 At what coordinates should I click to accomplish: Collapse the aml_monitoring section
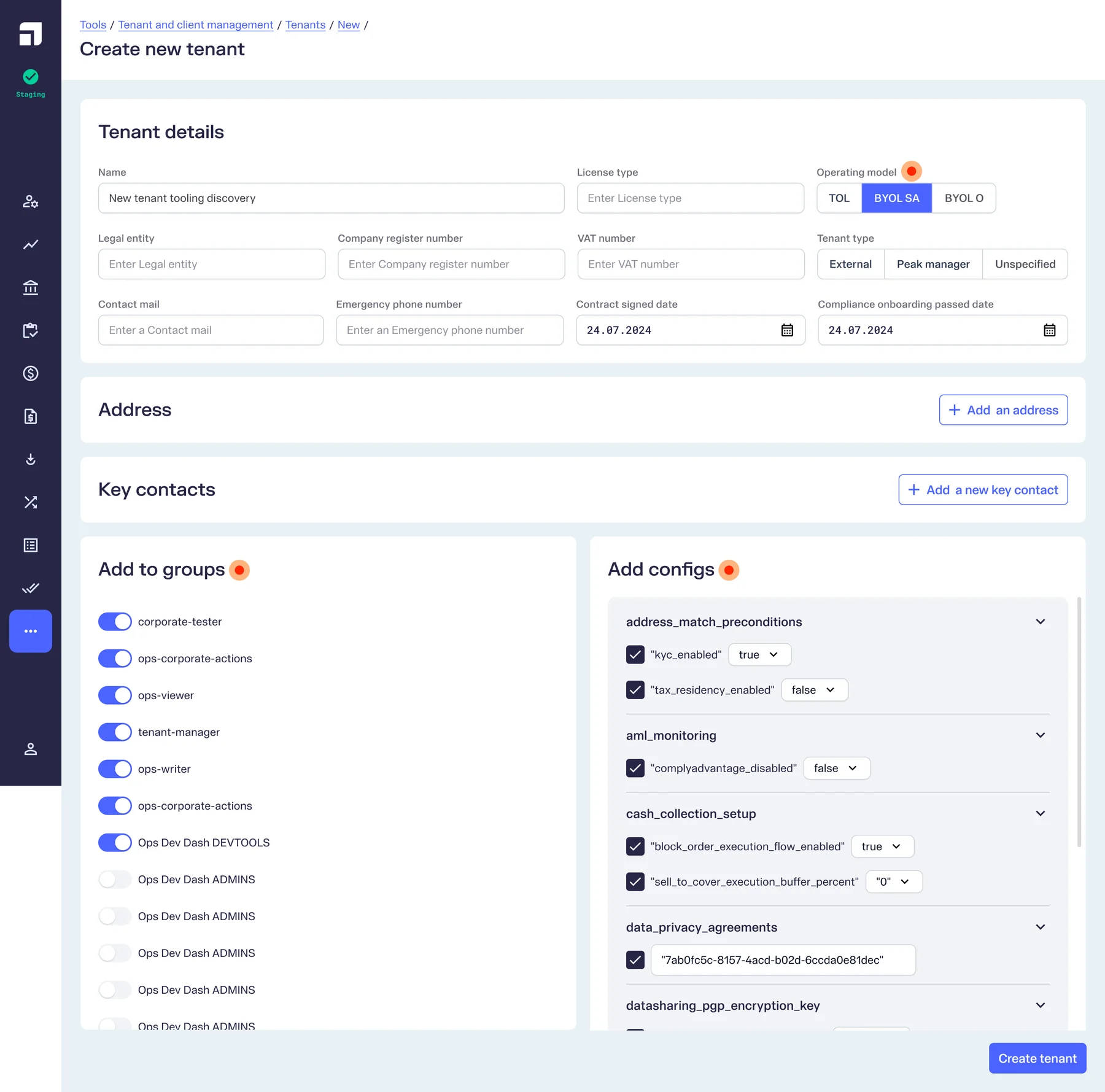coord(1041,735)
